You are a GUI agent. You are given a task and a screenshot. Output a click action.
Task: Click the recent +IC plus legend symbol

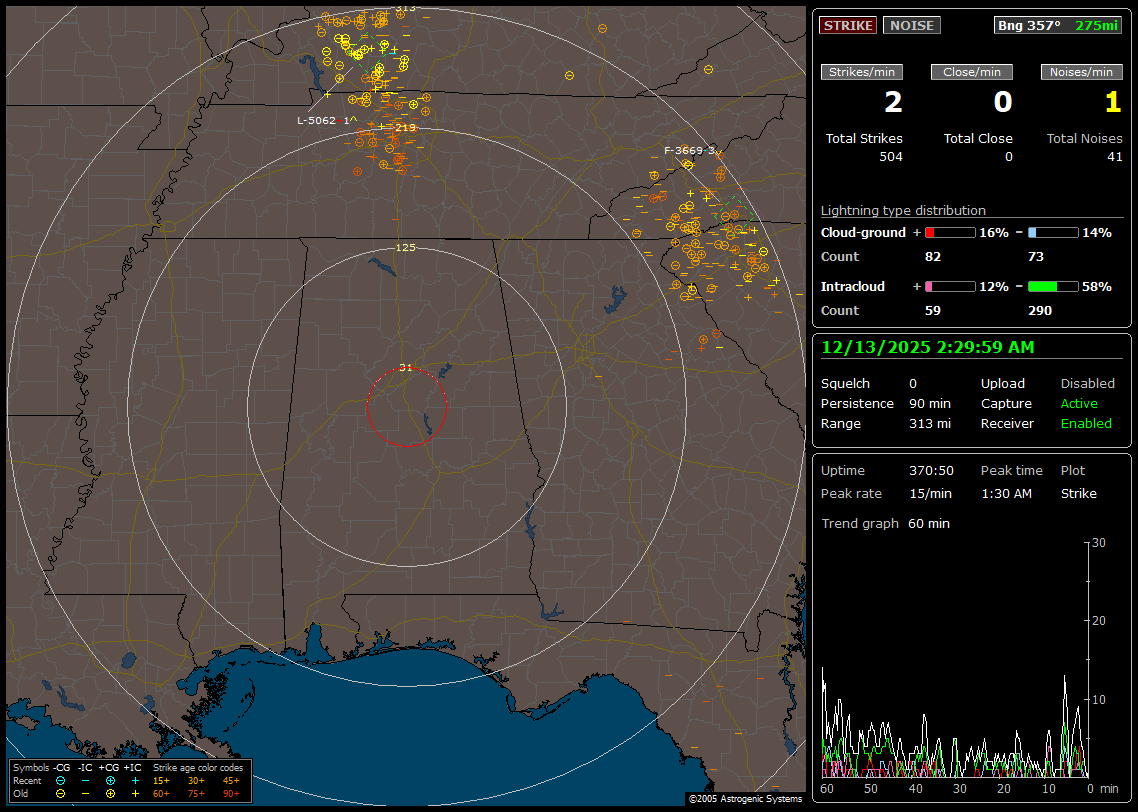(x=135, y=780)
